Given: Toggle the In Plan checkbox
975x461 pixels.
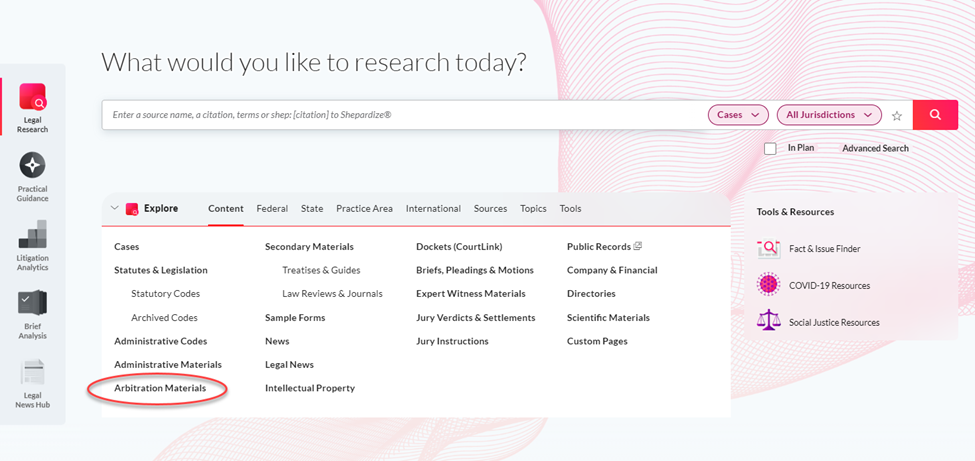Looking at the screenshot, I should (x=770, y=149).
